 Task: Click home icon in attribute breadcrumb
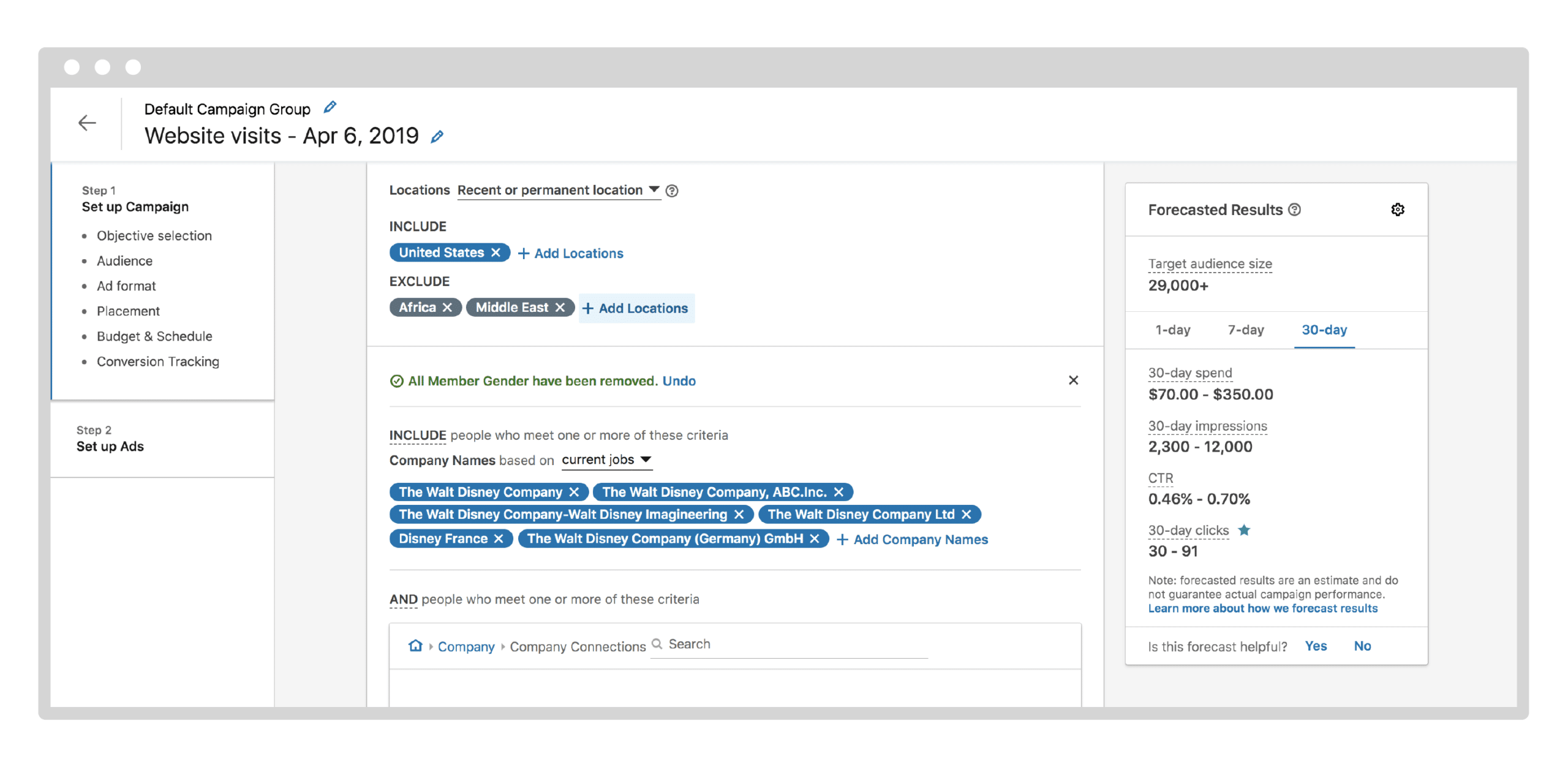[415, 646]
